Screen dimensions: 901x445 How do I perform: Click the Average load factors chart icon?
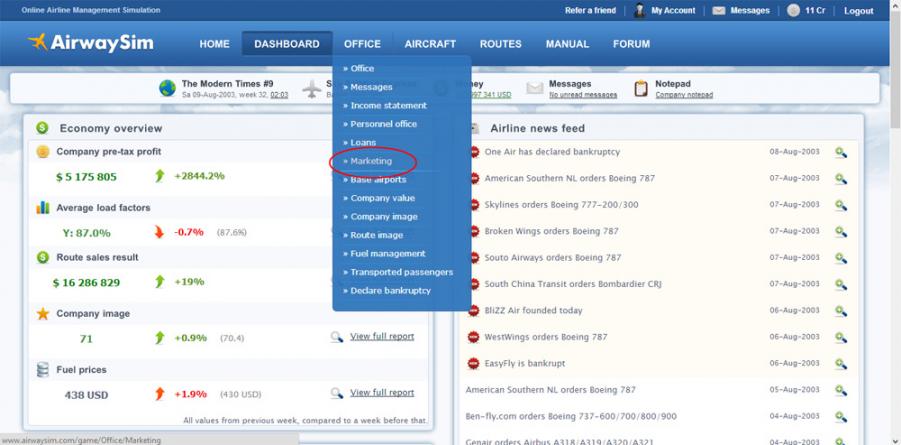[x=43, y=208]
